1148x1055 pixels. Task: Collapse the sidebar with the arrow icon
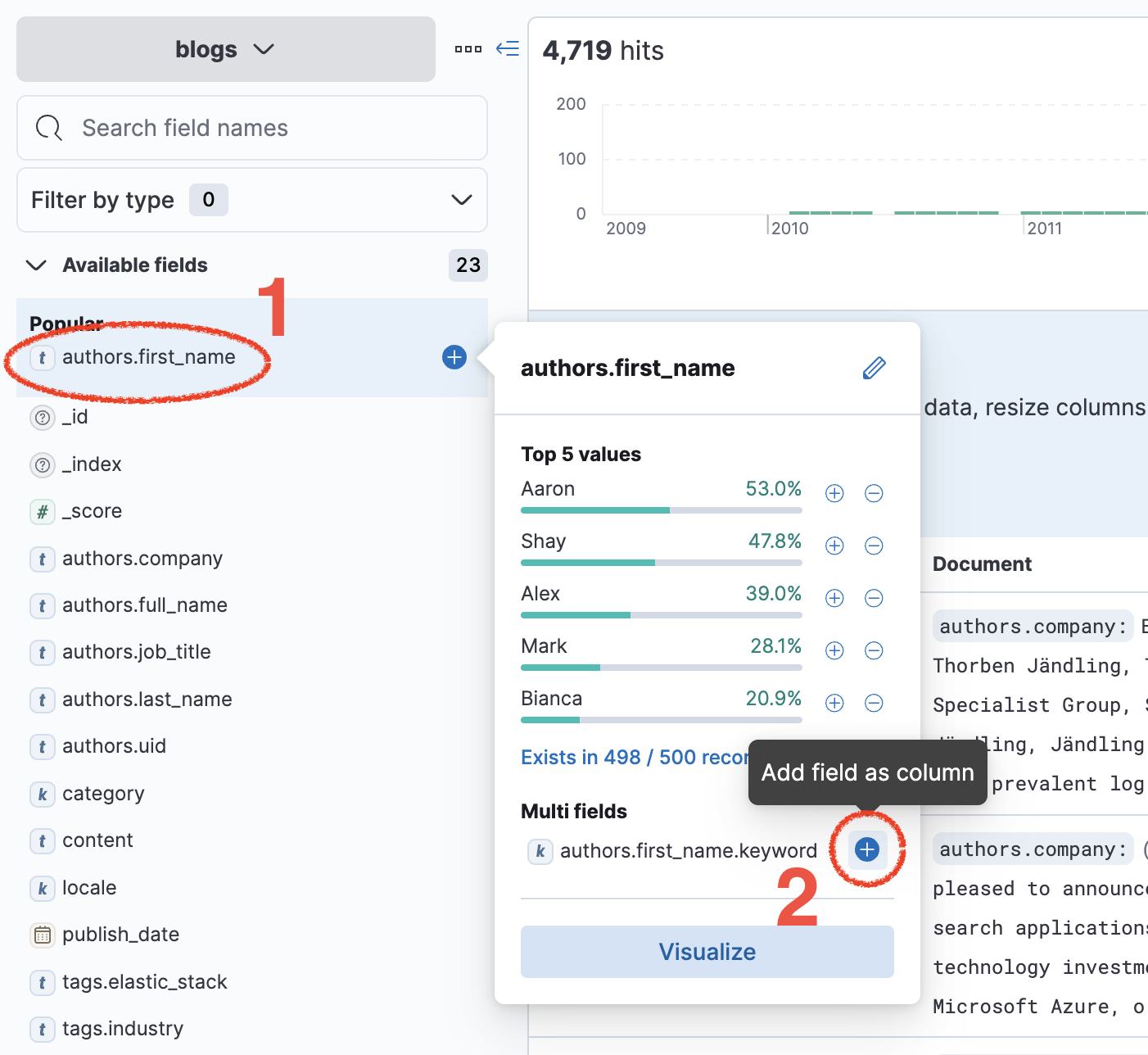(508, 48)
